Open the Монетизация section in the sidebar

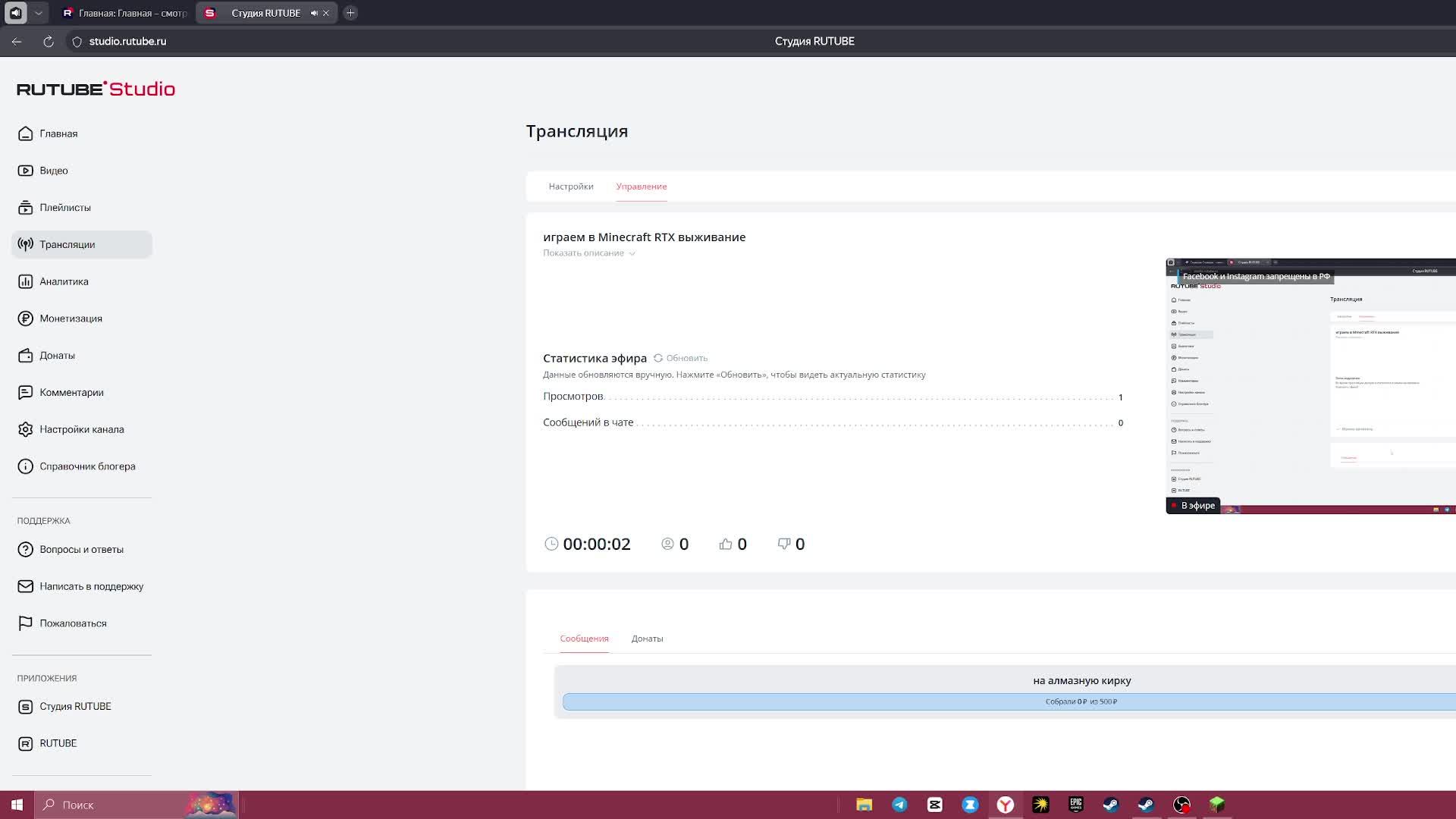[x=71, y=318]
